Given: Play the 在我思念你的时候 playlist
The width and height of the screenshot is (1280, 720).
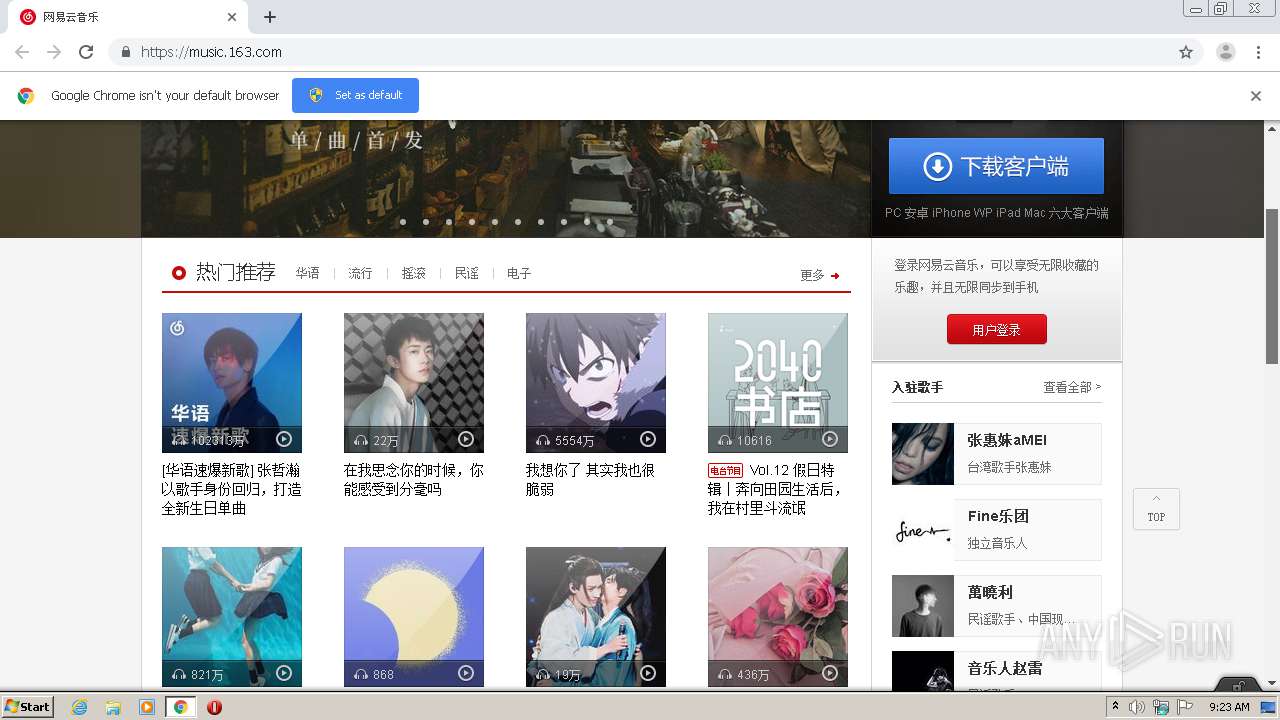Looking at the screenshot, I should coord(466,439).
